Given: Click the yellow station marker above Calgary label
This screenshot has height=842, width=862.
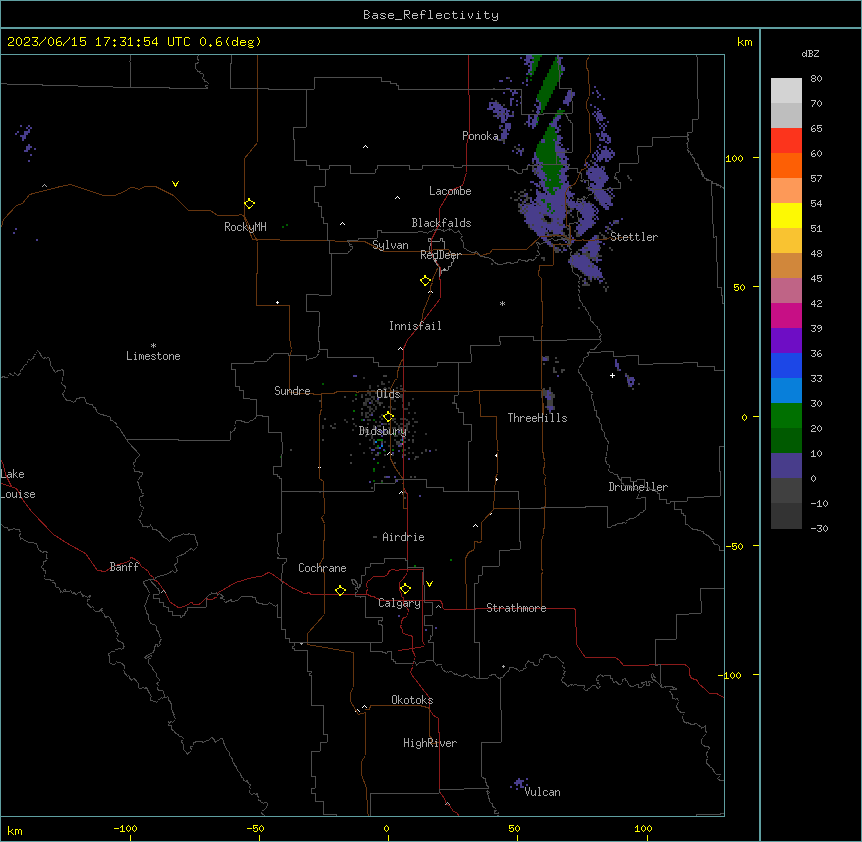Looking at the screenshot, I should (x=405, y=589).
